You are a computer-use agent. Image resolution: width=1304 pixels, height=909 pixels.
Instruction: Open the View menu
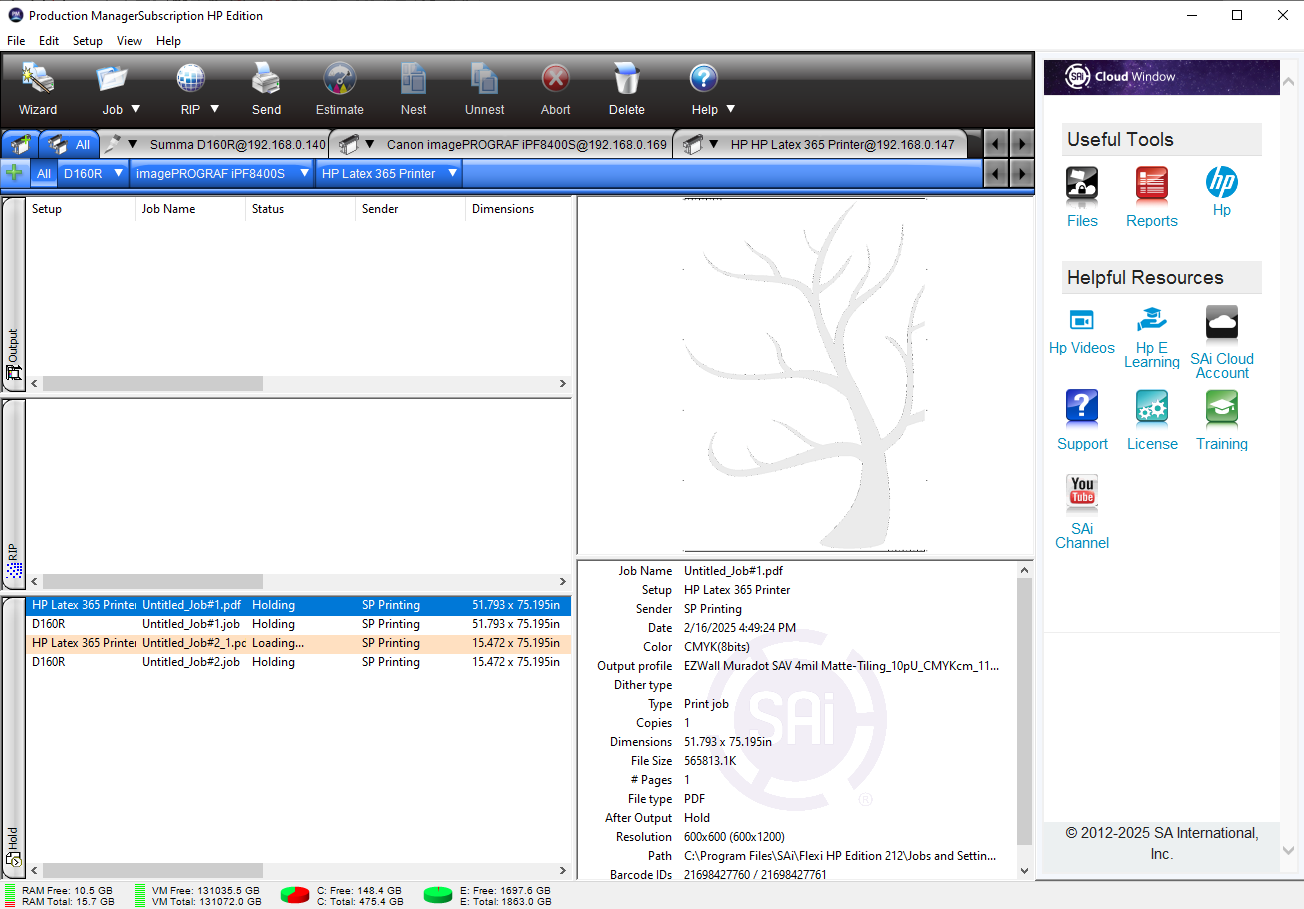[129, 41]
